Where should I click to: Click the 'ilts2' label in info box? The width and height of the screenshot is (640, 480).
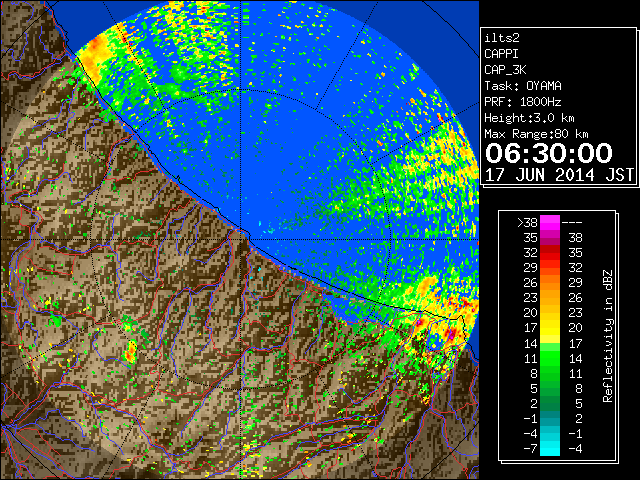tap(502, 38)
